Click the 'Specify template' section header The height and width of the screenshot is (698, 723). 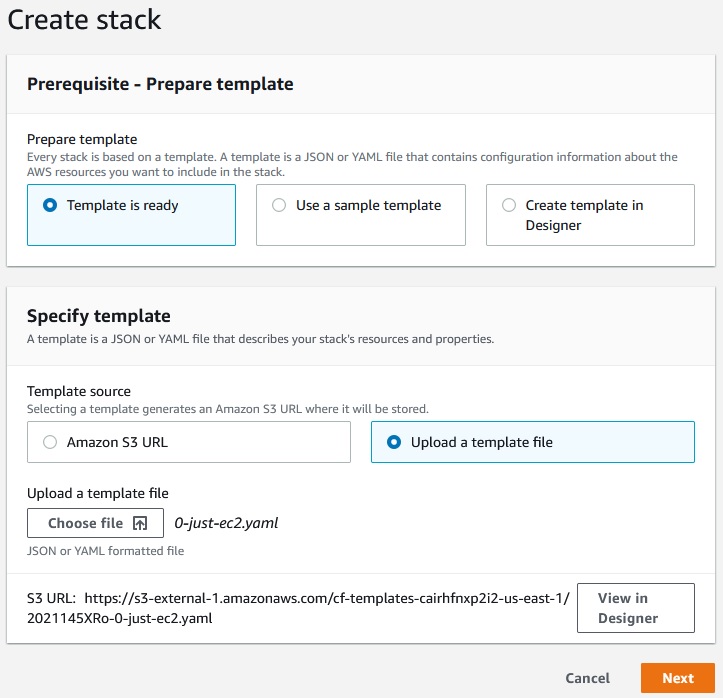pyautogui.click(x=99, y=316)
